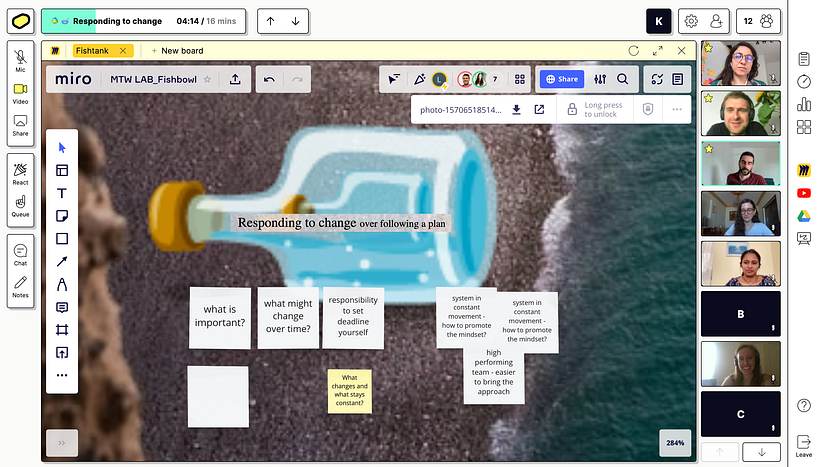The height and width of the screenshot is (467, 820).
Task: Reload the embedded board
Action: (634, 51)
